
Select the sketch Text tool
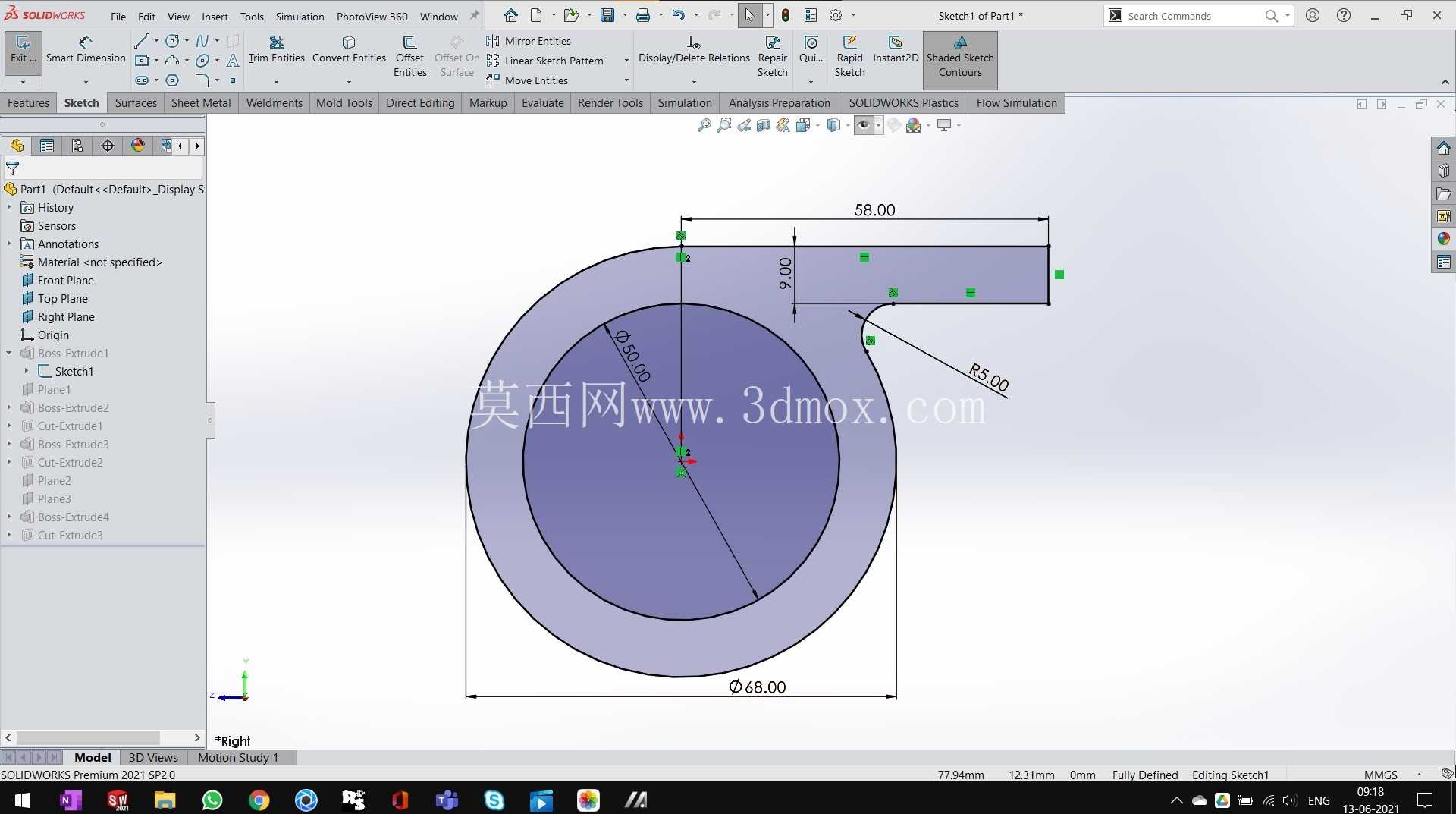233,61
